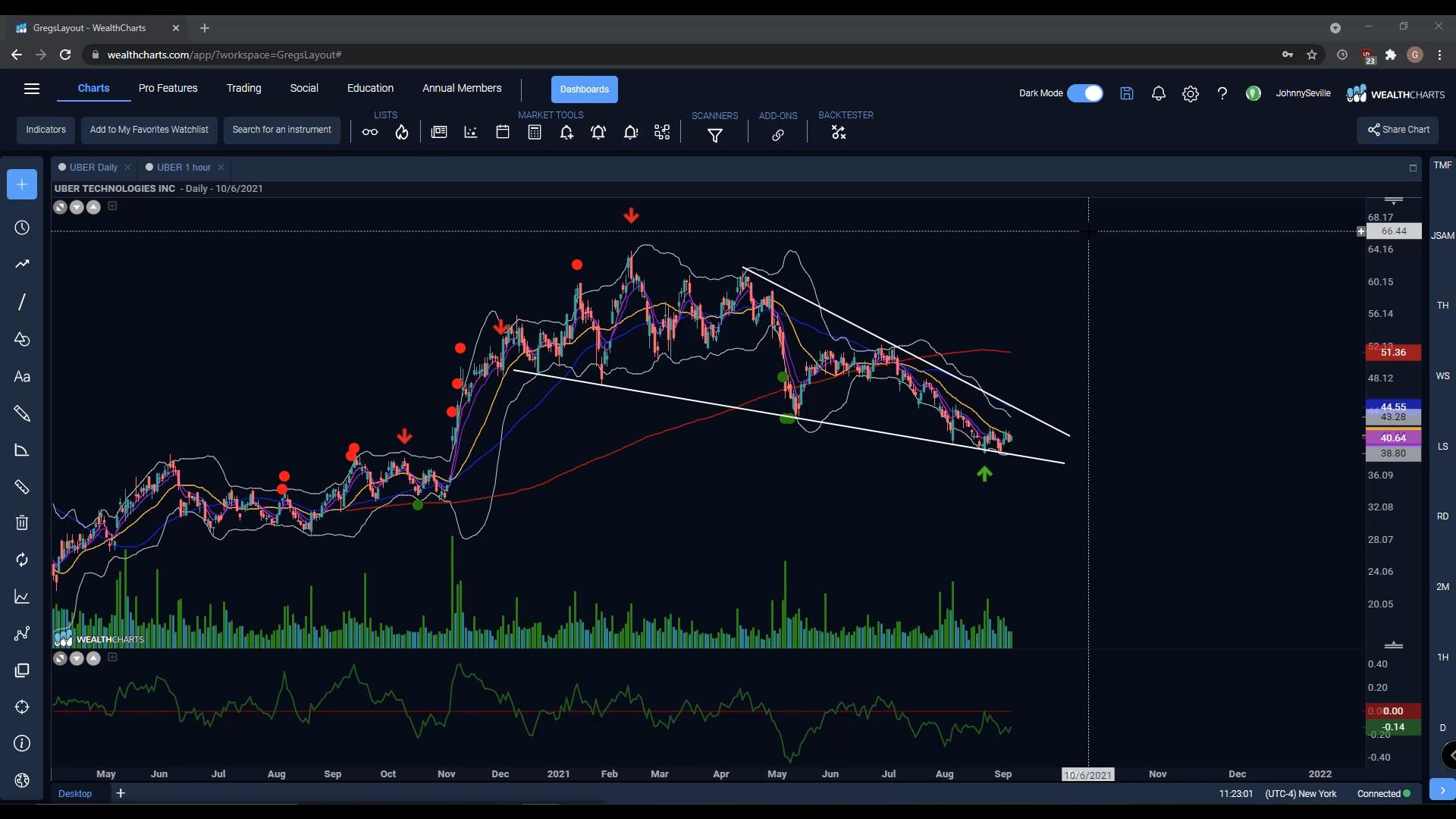Click the plus square on price pane
The width and height of the screenshot is (1456, 819).
[112, 206]
